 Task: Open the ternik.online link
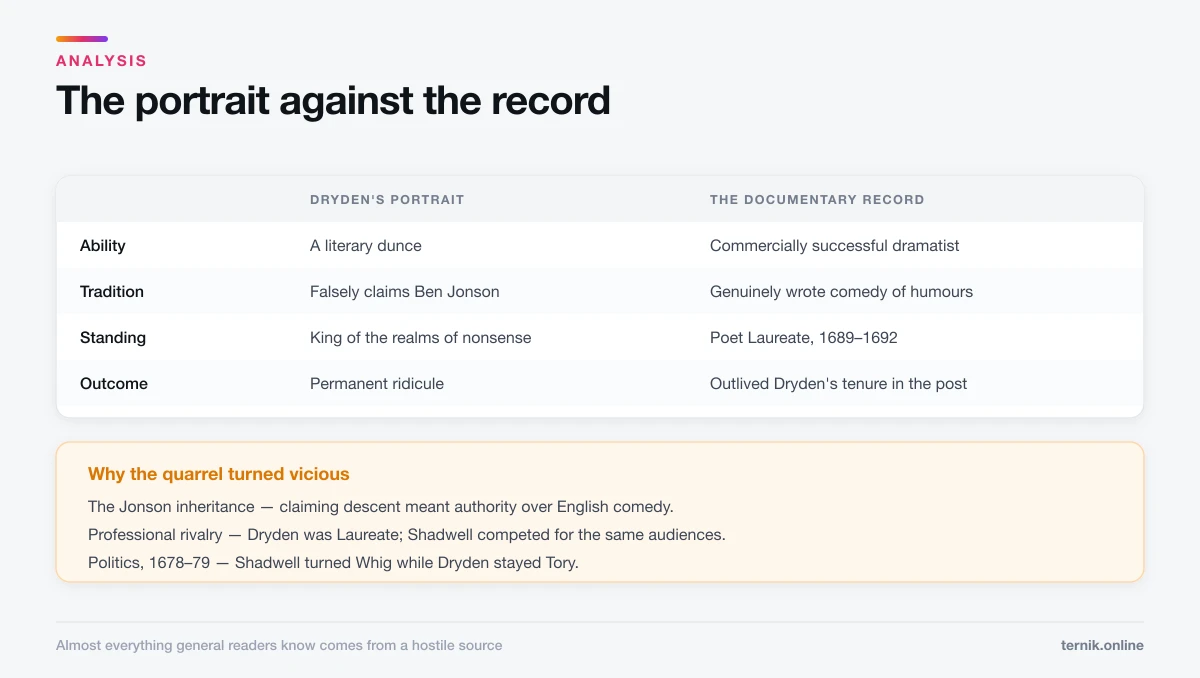coord(1102,646)
